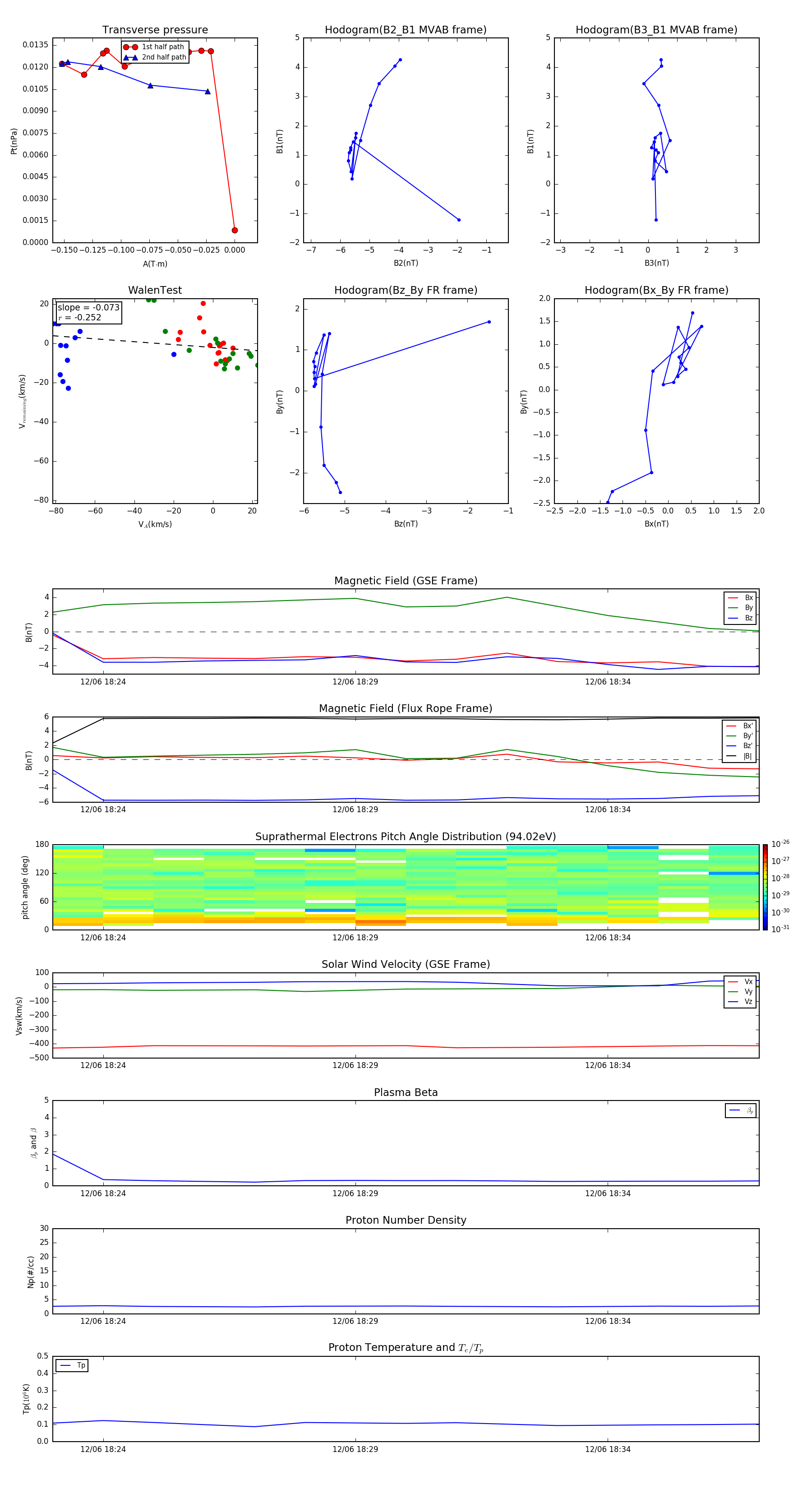Click the Suprathermal Electrons Pitch Angle Distribution title
Screen dimensions: 812x1489
tap(406, 837)
